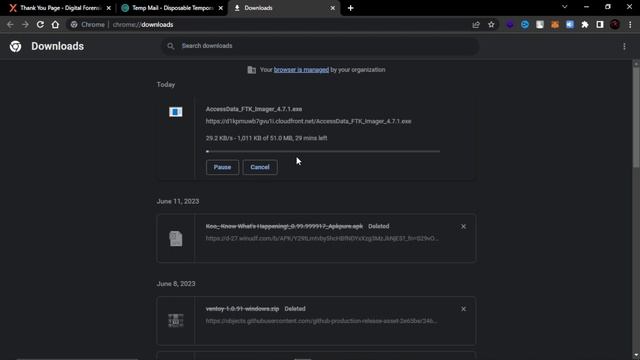
Task: Open the ventoy githubusercontent source URL
Action: (321, 321)
